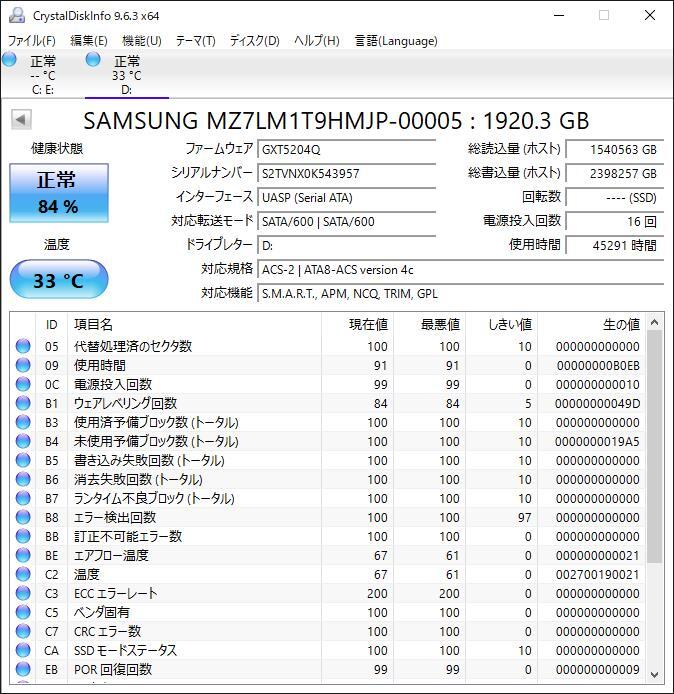Open the 言語(Language) menu
Viewport: 674px width, 694px height.
point(396,41)
